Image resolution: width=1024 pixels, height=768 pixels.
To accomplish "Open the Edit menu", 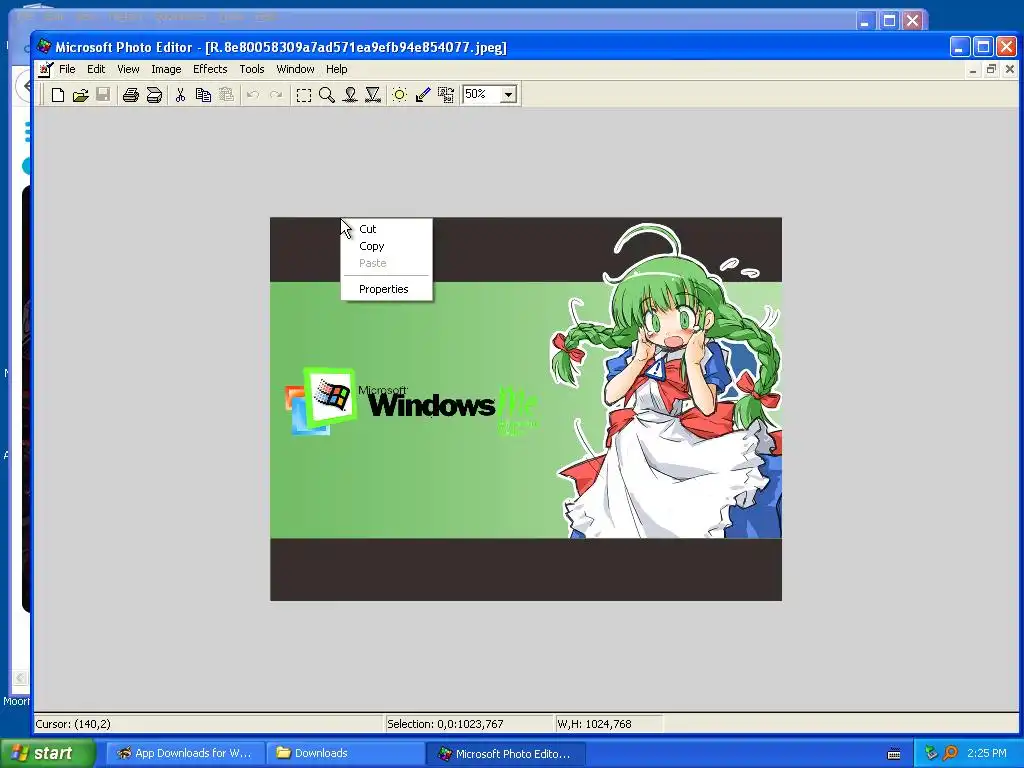I will click(x=96, y=69).
